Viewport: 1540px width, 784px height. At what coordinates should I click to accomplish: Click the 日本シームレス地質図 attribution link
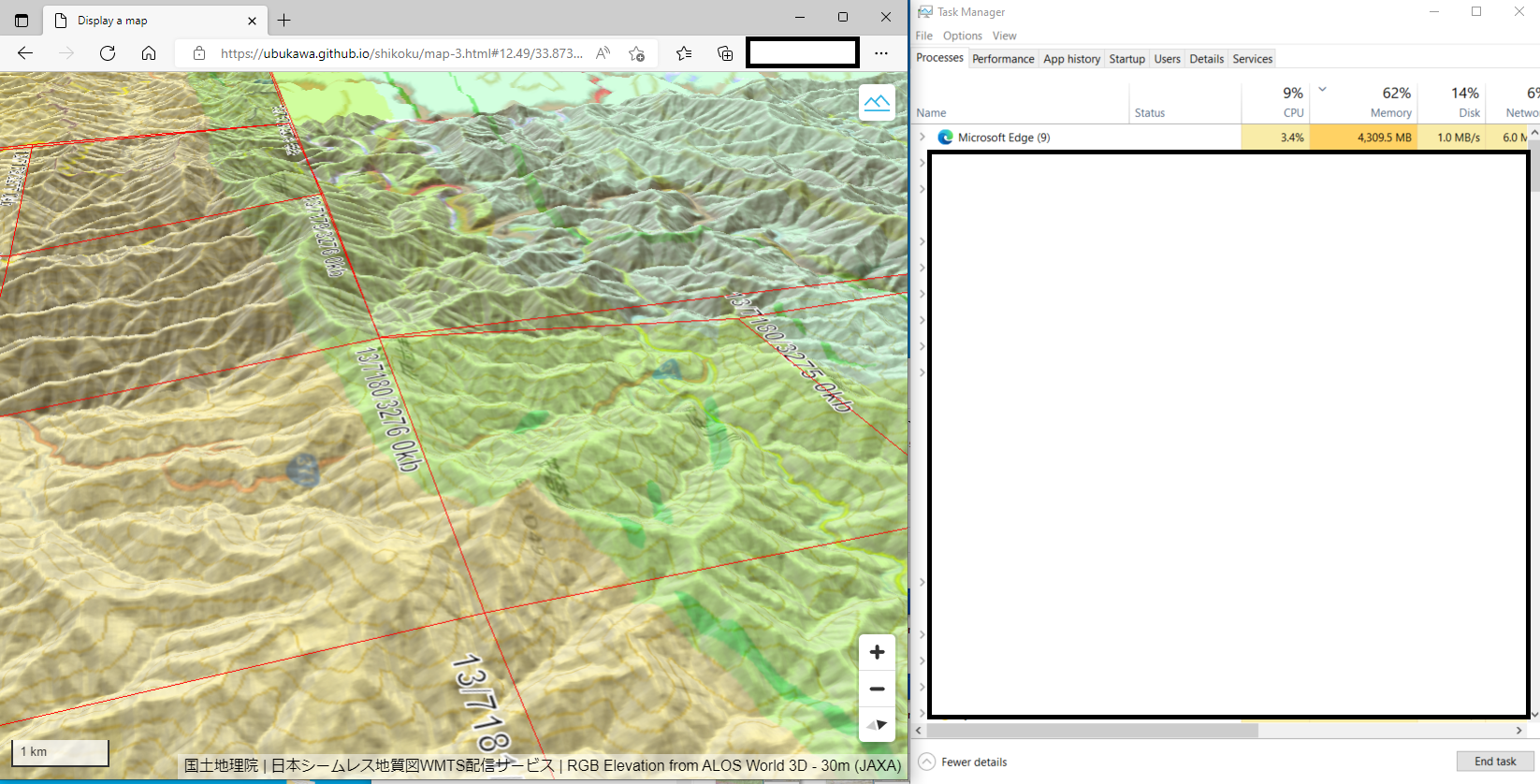click(413, 765)
